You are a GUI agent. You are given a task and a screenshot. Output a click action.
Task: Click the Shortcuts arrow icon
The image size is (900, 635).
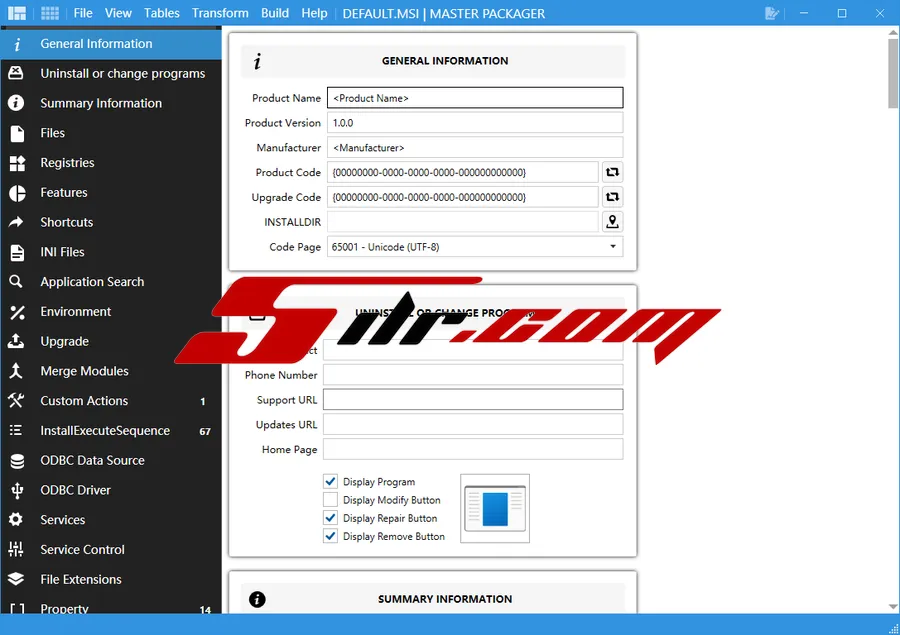16,222
